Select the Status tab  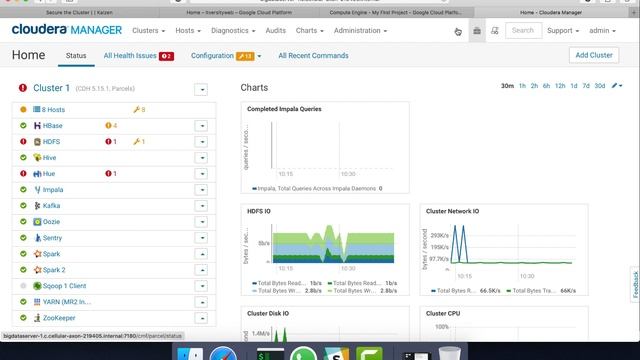(76, 56)
